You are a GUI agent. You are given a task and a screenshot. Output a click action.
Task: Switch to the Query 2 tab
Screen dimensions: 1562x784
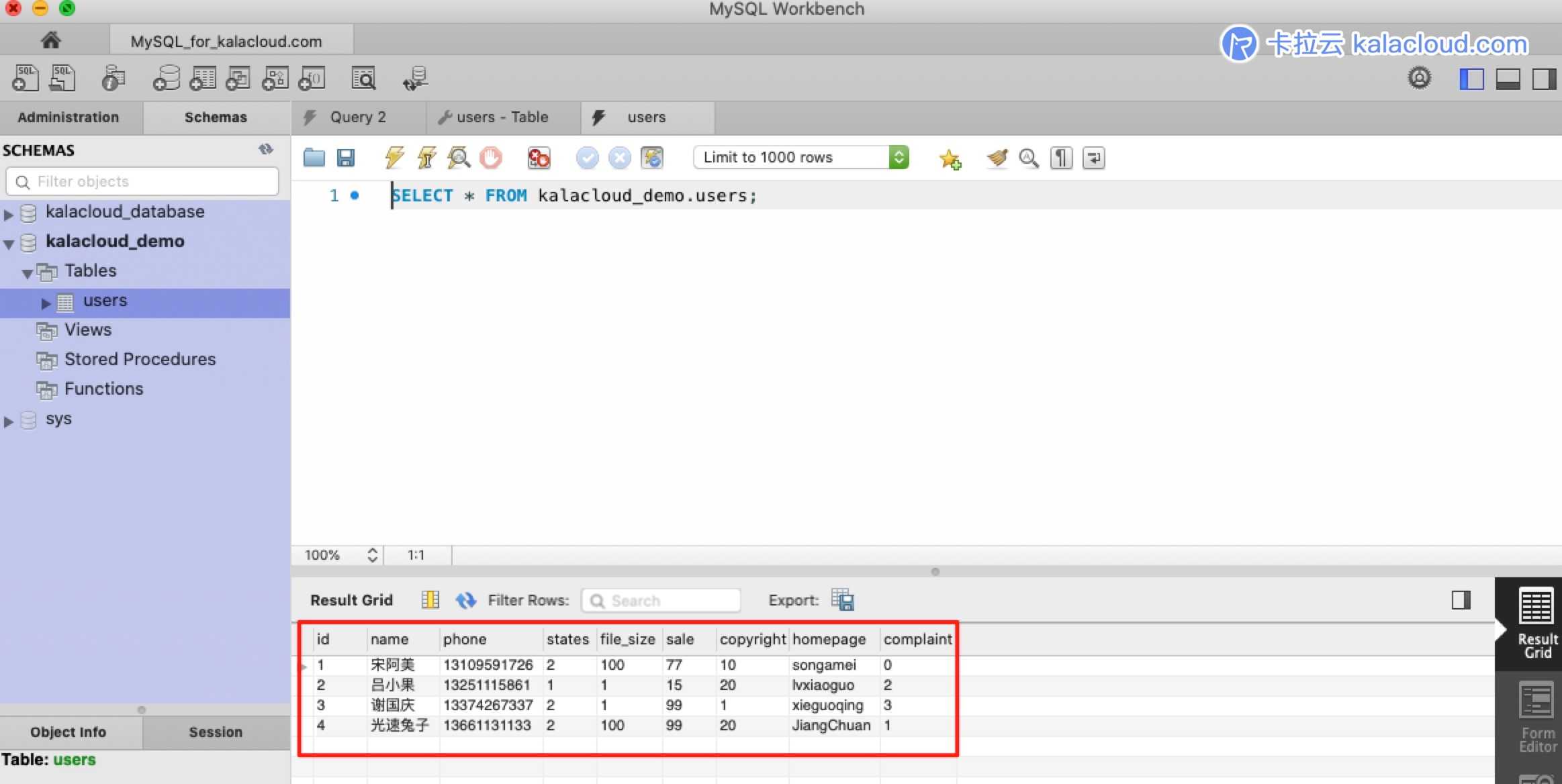tap(358, 118)
